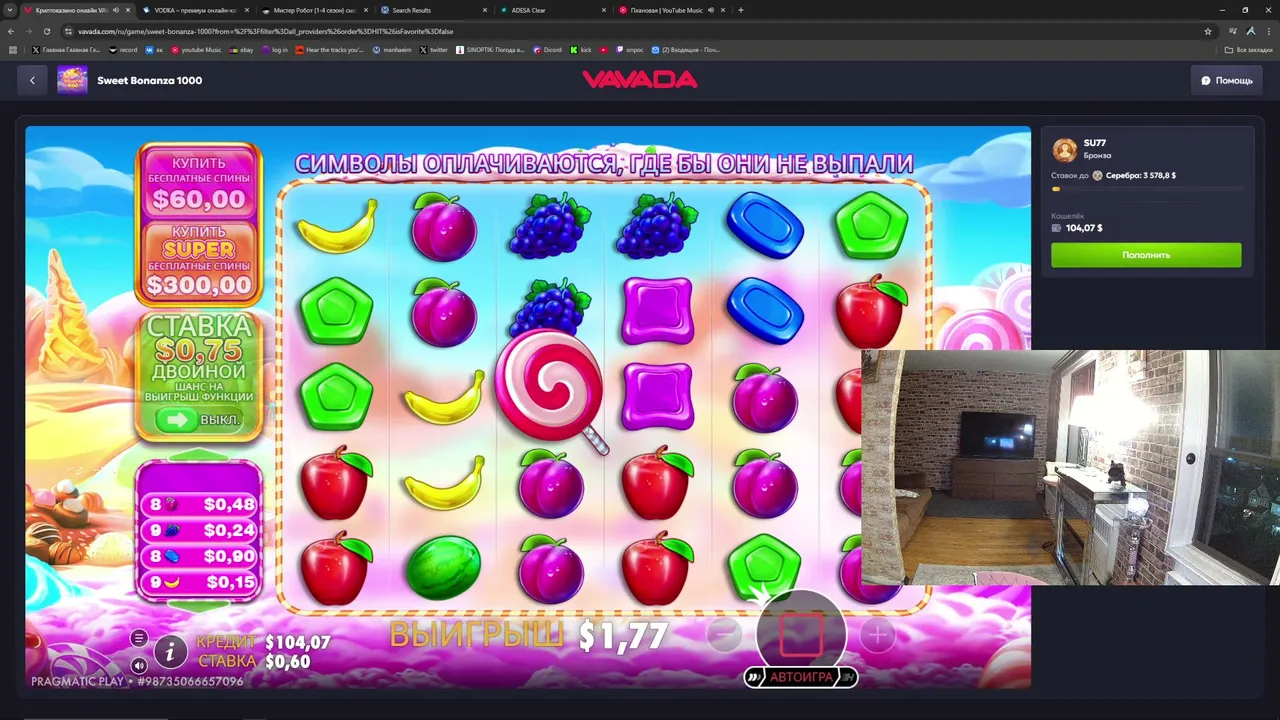This screenshot has width=1280, height=720.
Task: Open the АВТОИГРА autoplay button
Action: pos(801,677)
